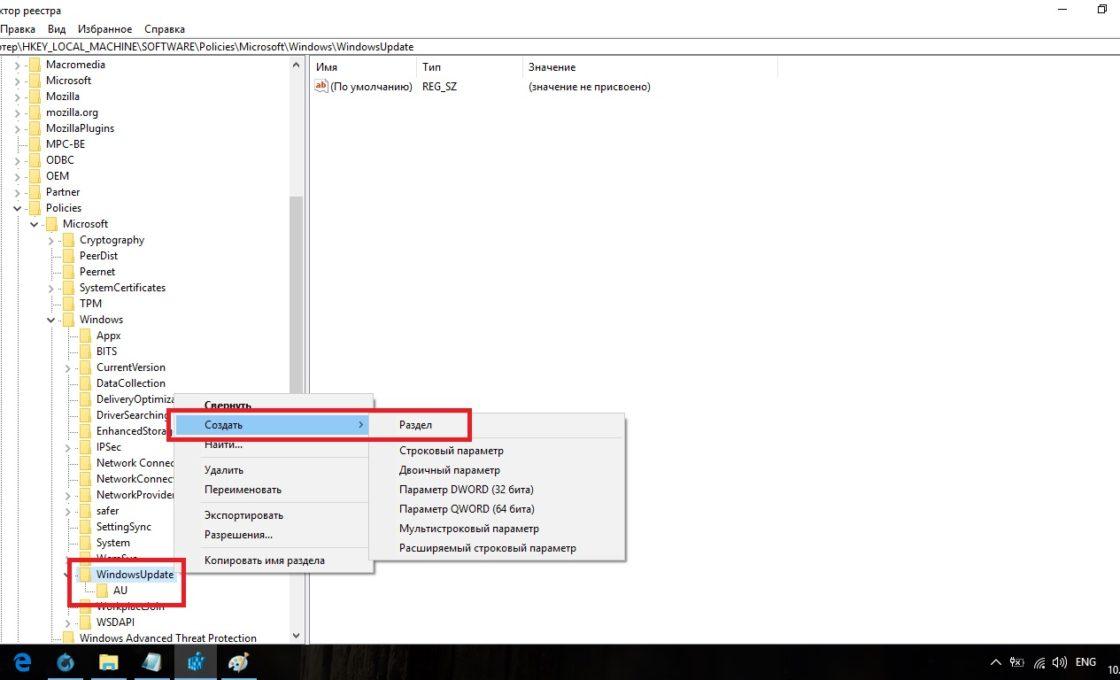The width and height of the screenshot is (1120, 680).
Task: Choose Мультистроковый параметр
Action: (469, 529)
